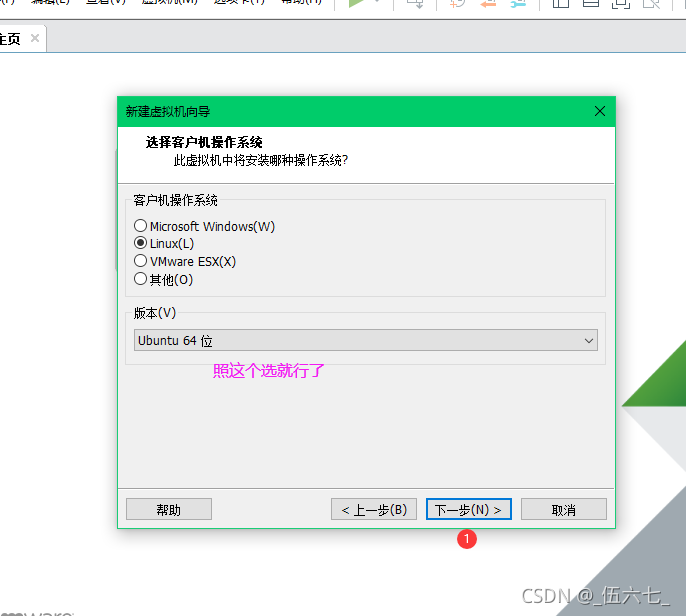
Task: Go back with the < 上一步(B) button
Action: pos(374,509)
